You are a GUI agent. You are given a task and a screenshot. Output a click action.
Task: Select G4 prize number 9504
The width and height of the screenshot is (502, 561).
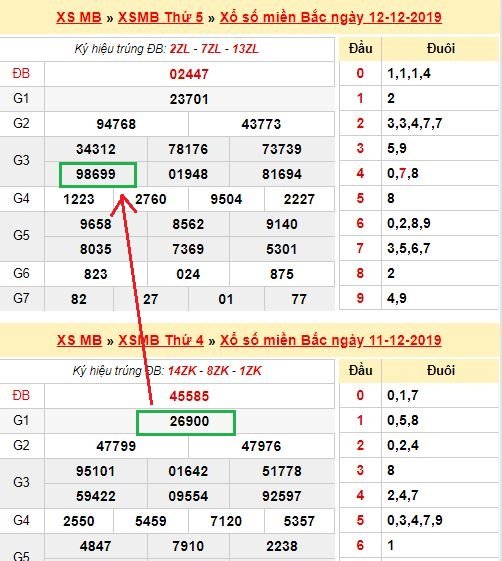[226, 199]
